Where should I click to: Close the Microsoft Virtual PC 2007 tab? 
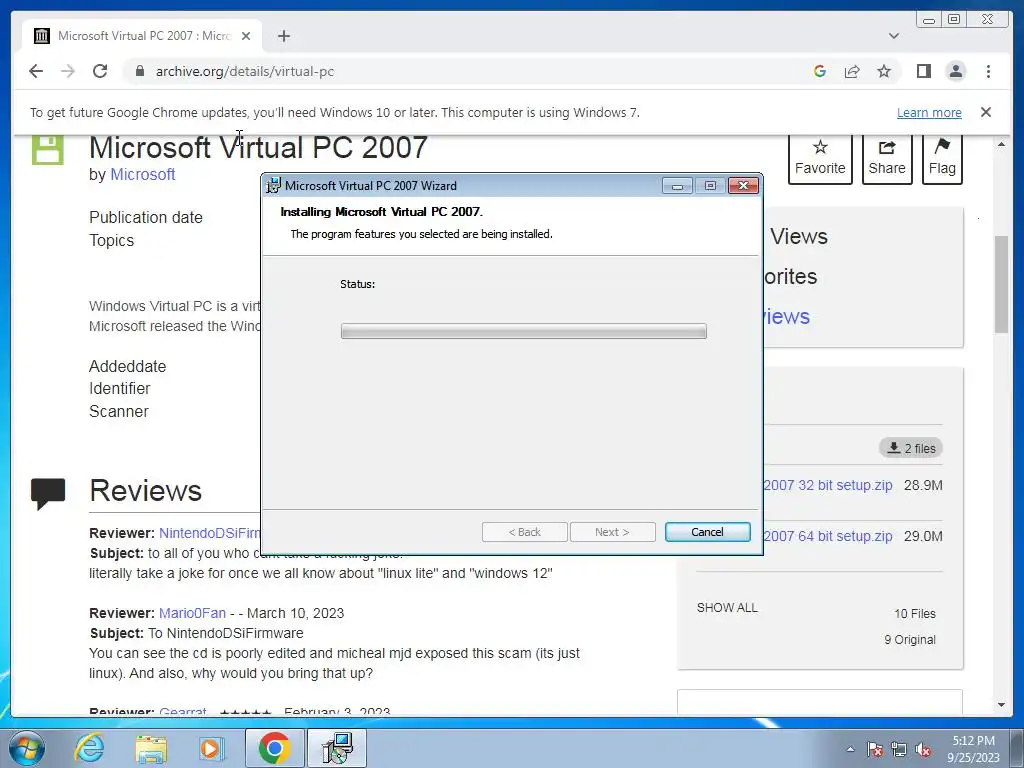(246, 36)
